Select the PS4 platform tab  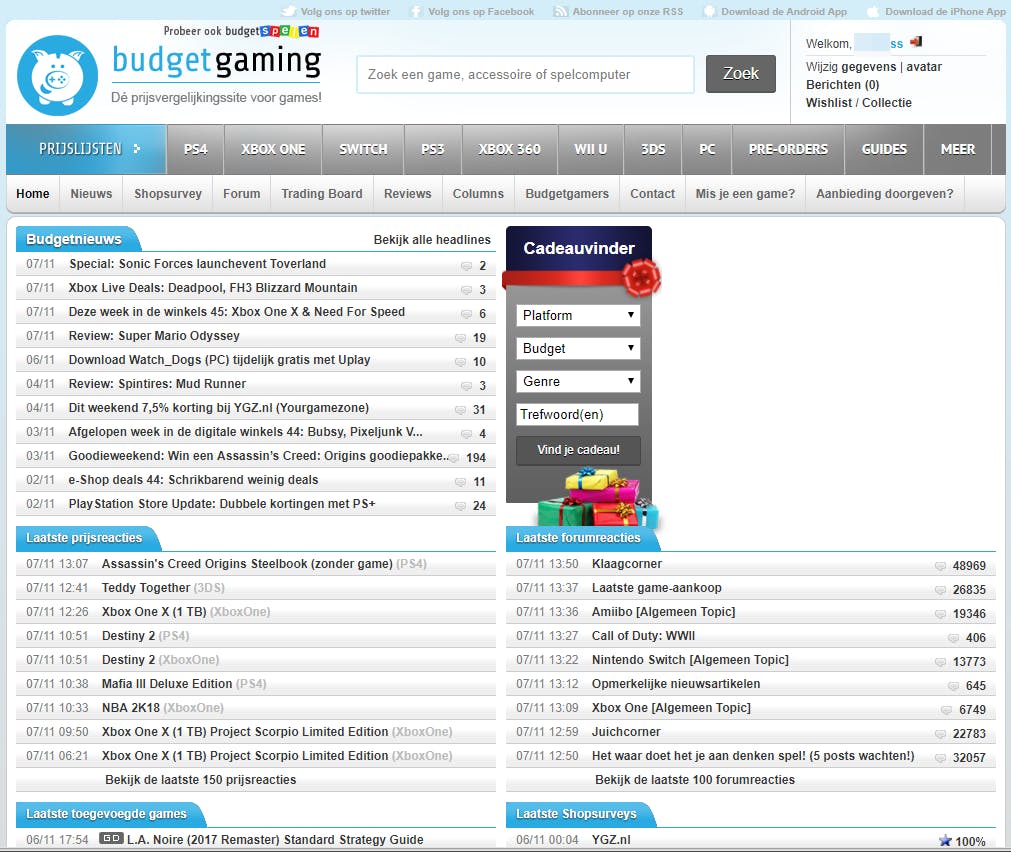click(195, 149)
